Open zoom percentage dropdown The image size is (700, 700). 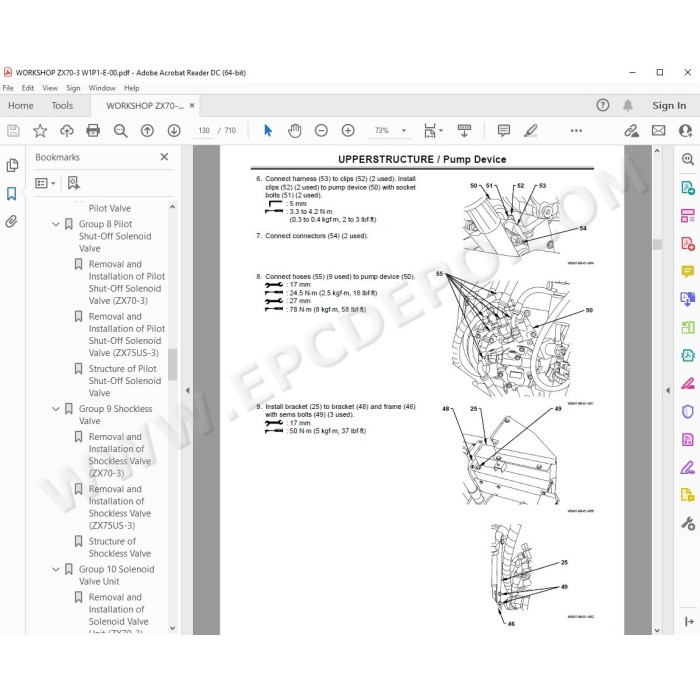coord(404,130)
